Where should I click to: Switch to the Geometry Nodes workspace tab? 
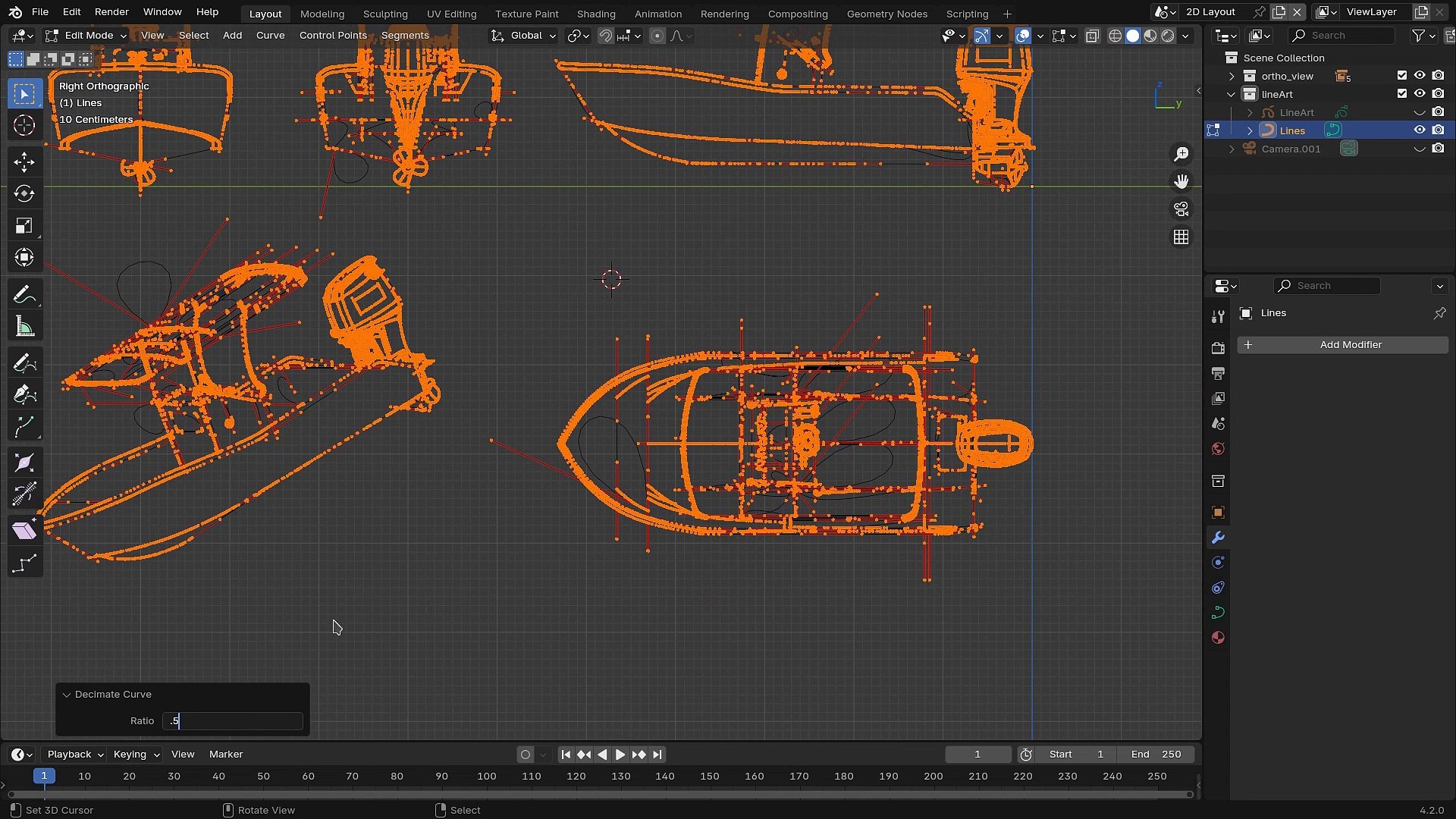point(886,14)
